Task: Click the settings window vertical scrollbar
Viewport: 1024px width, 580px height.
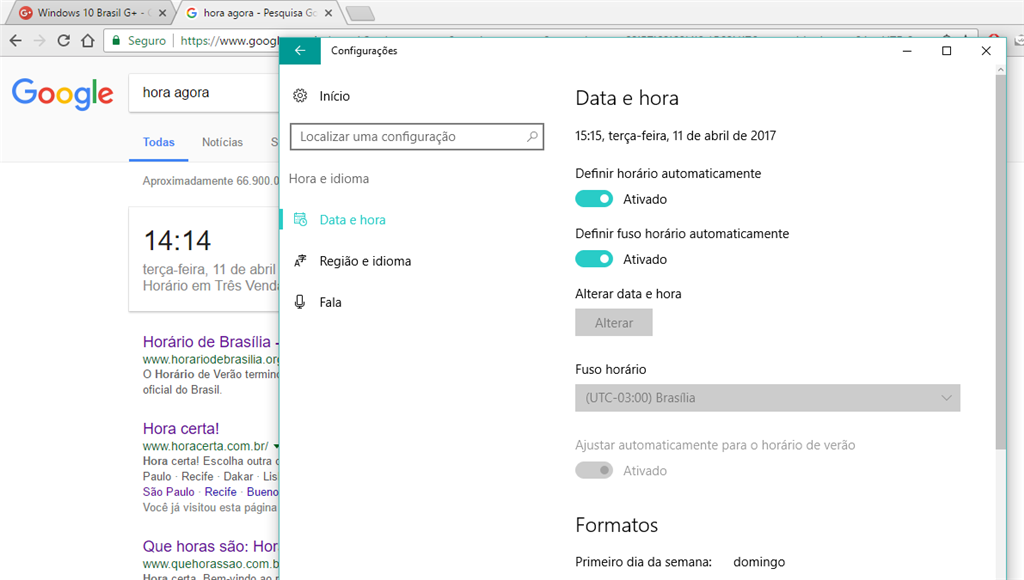Action: (1000, 261)
